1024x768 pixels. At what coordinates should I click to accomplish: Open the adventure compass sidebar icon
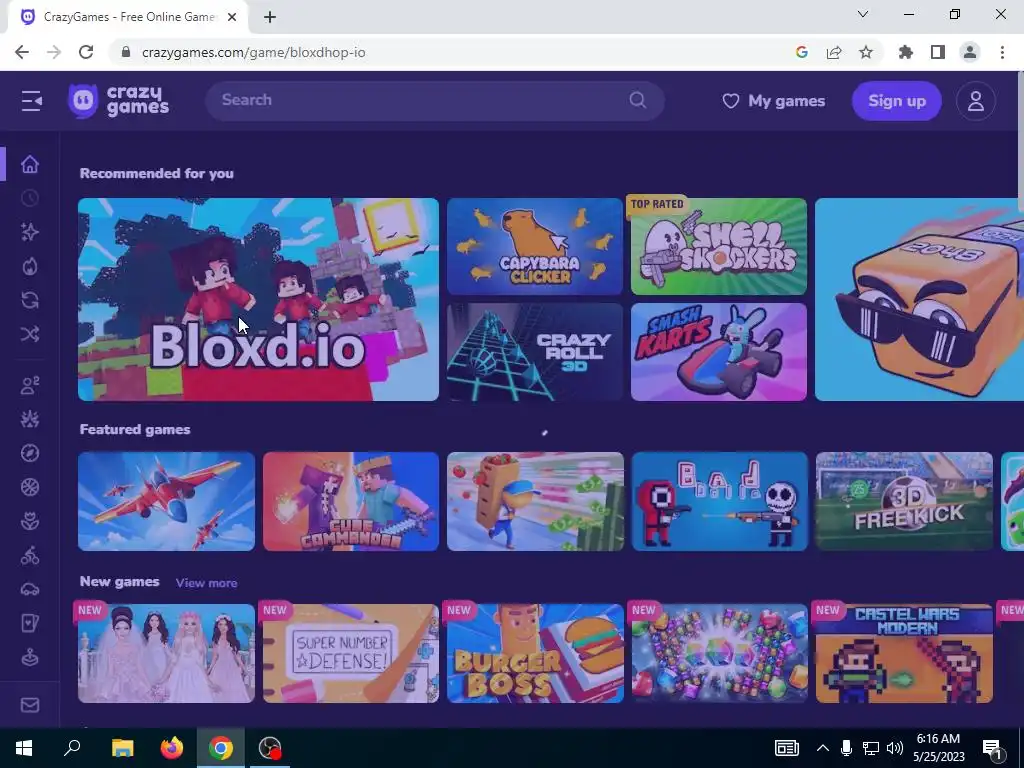pos(30,453)
